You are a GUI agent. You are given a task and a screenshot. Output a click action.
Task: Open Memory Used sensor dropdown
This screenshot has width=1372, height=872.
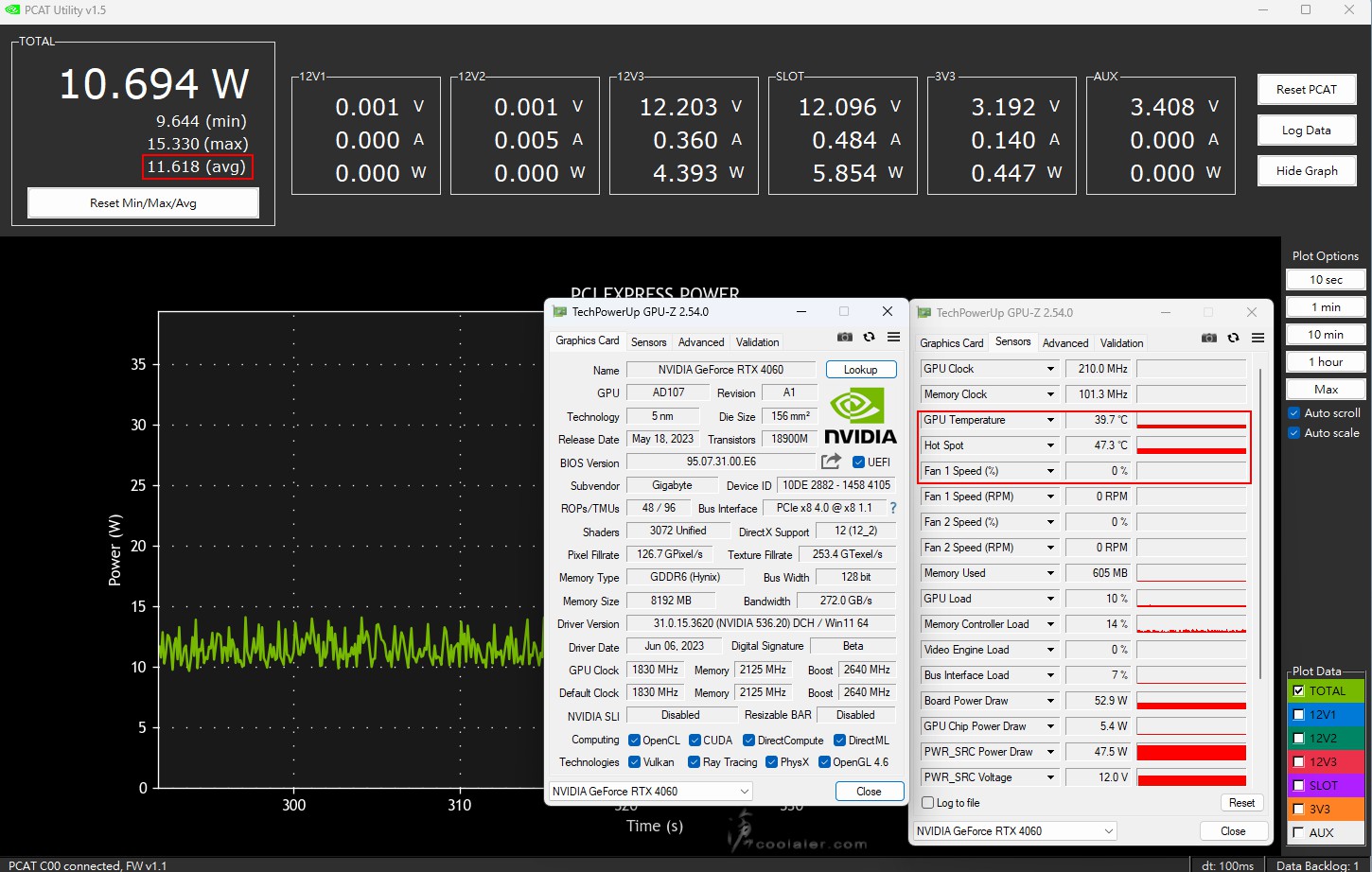(x=1050, y=573)
